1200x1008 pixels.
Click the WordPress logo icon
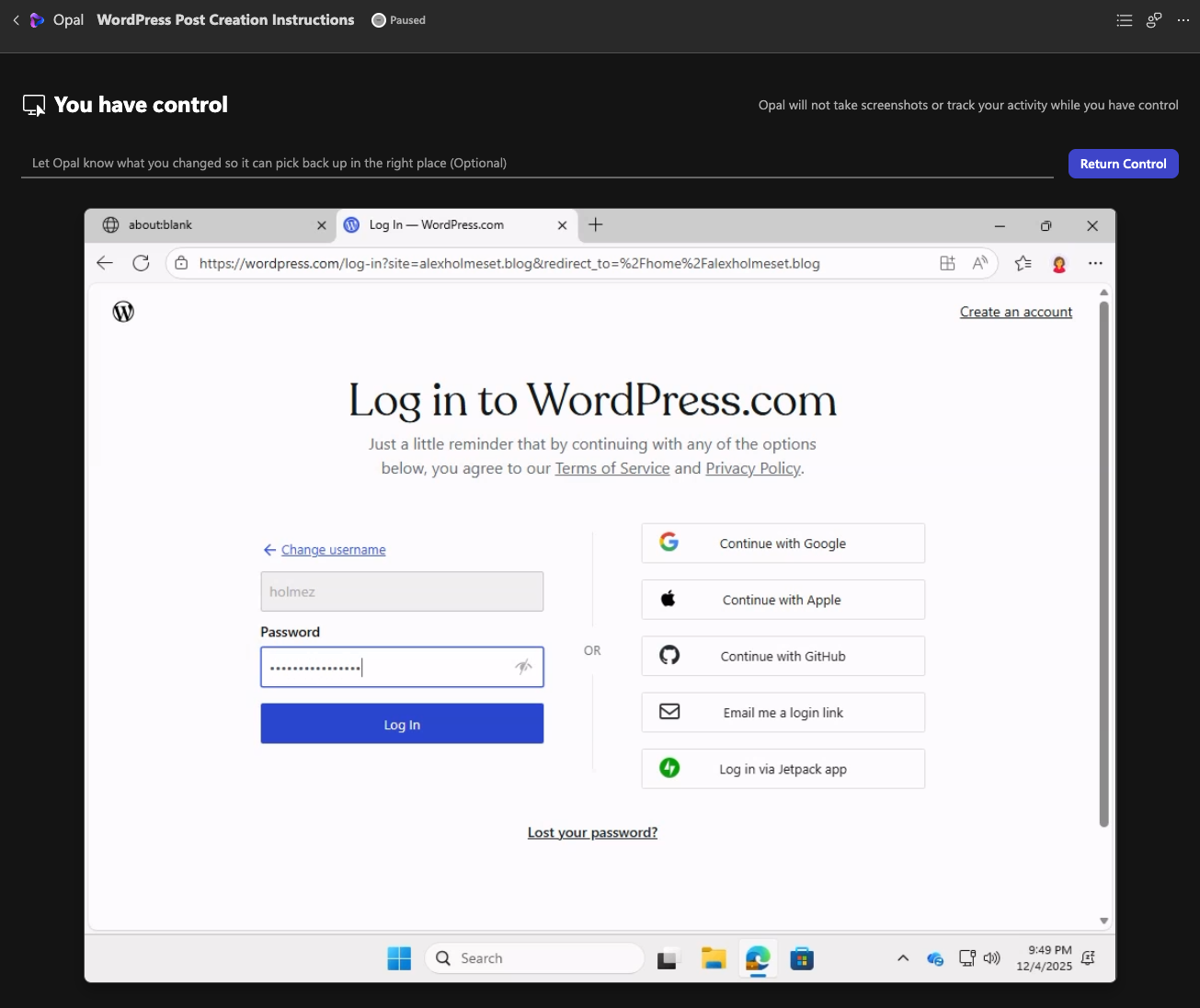point(123,312)
